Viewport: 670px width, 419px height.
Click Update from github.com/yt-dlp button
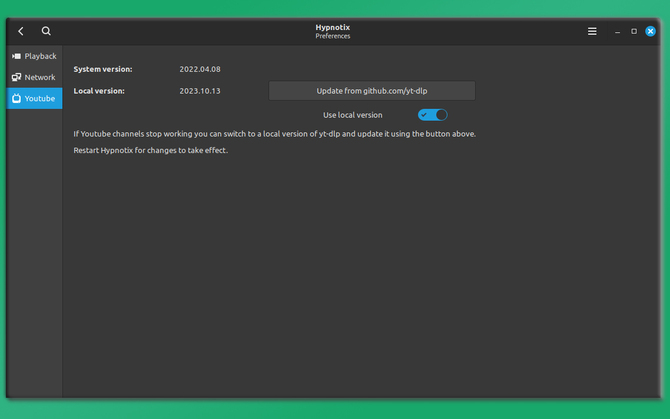(372, 91)
